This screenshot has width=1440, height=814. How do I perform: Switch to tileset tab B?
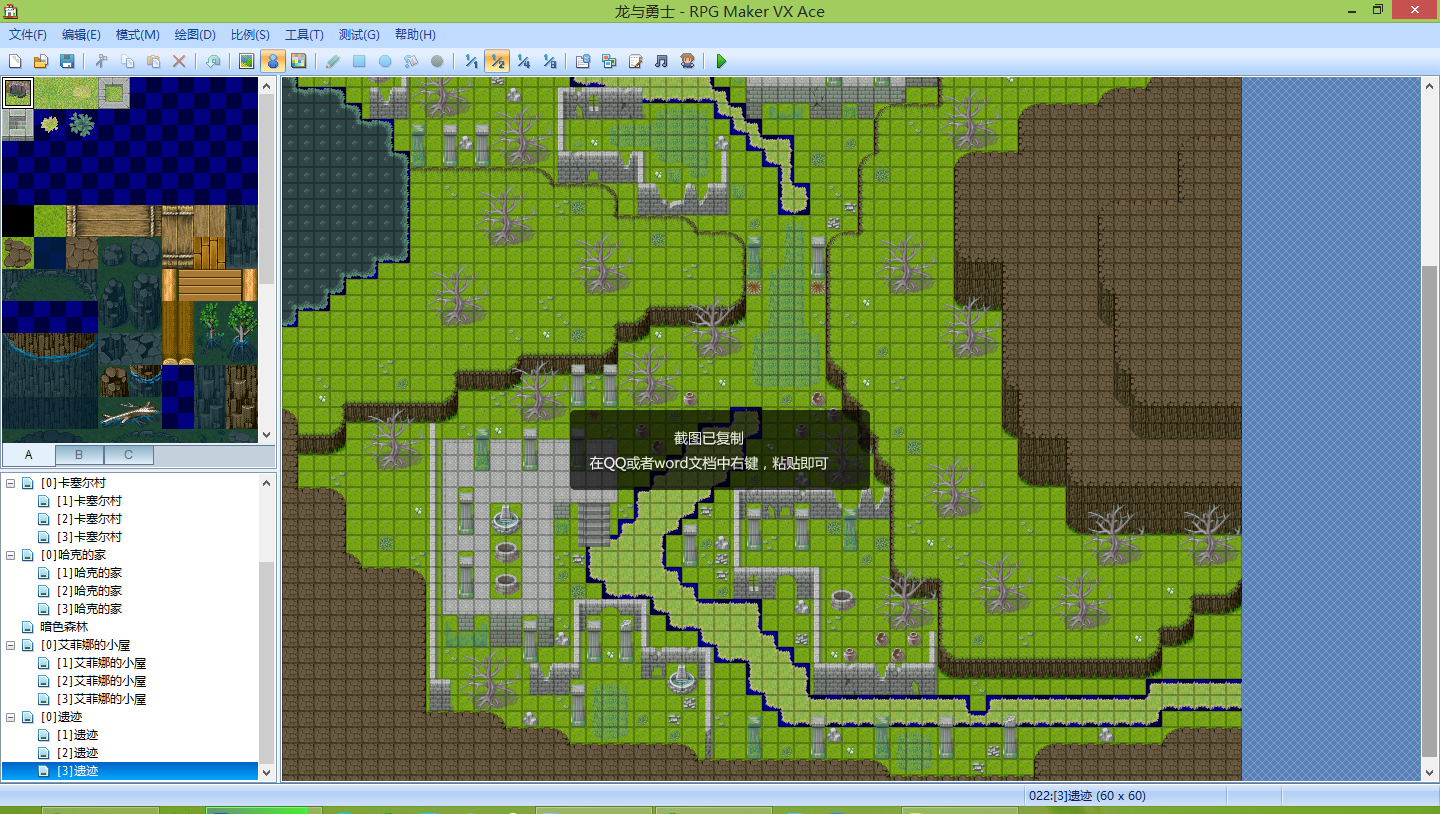[79, 455]
